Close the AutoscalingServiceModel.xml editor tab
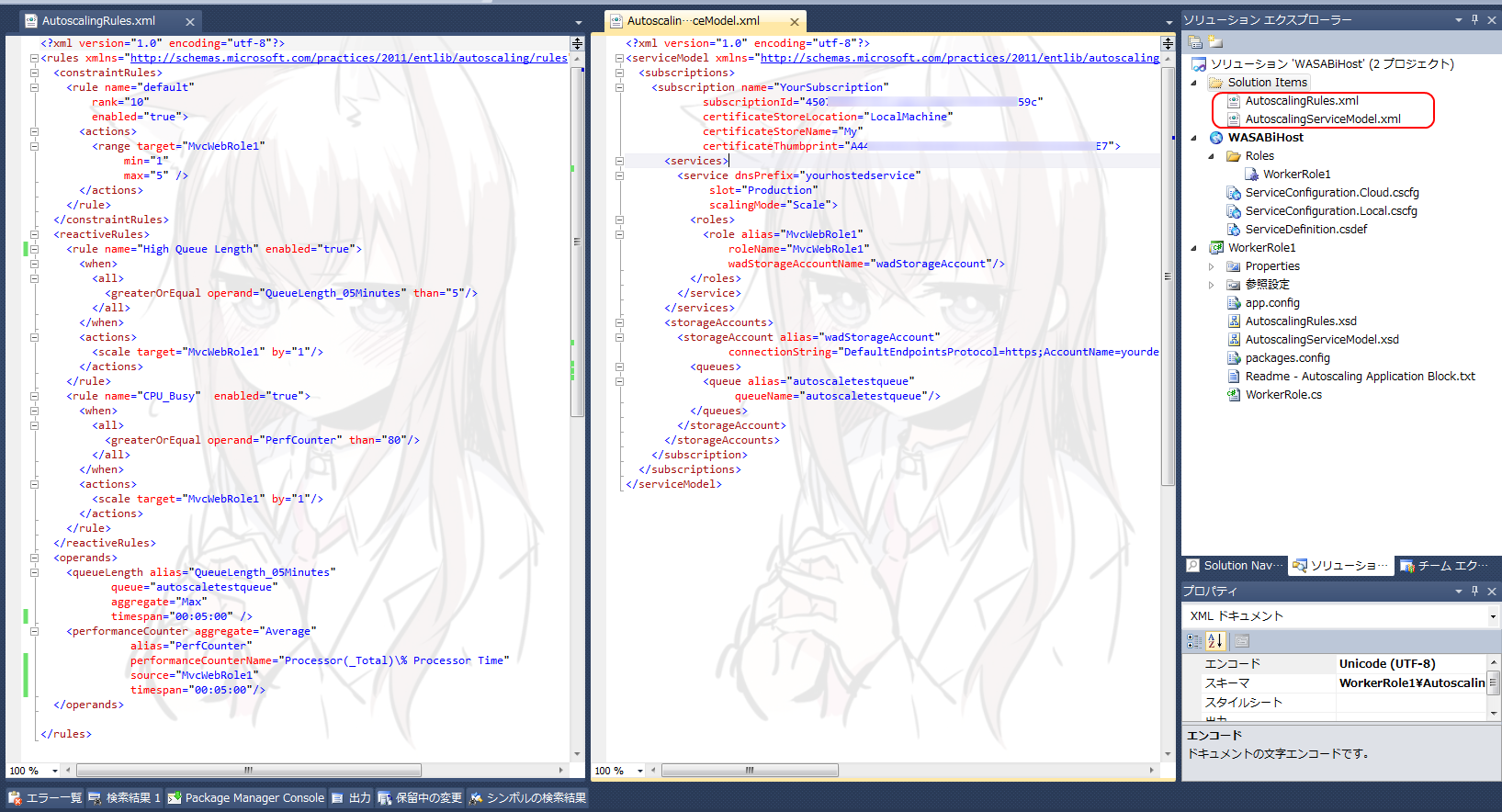 click(x=795, y=22)
